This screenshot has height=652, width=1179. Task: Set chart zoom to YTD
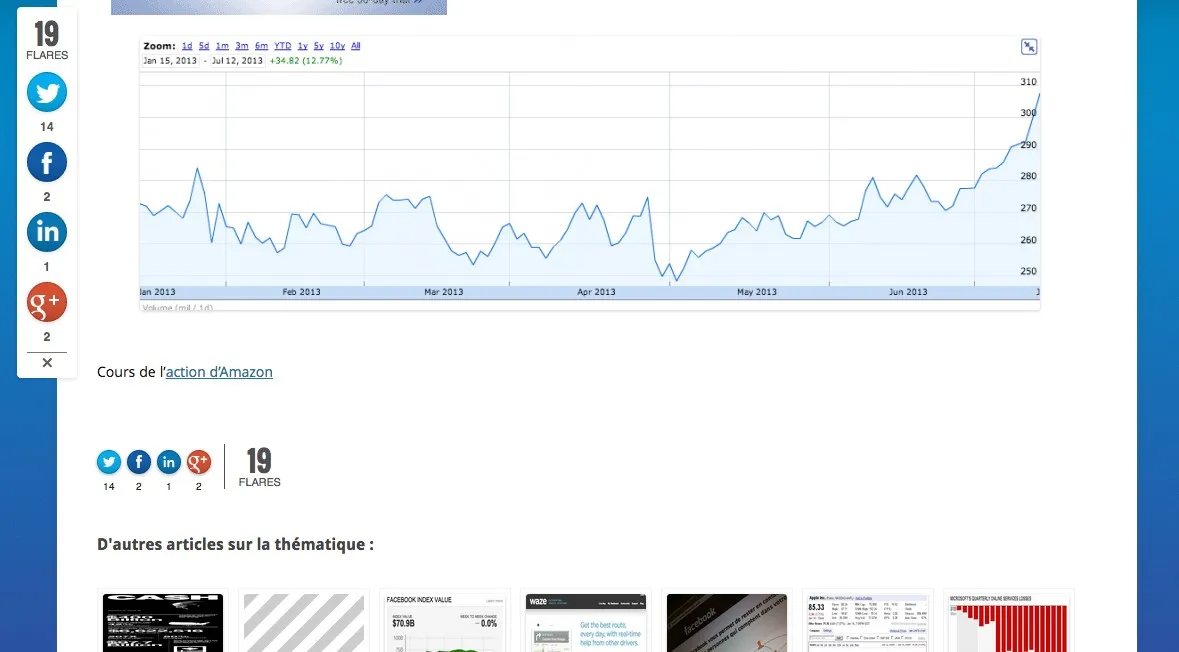(283, 46)
